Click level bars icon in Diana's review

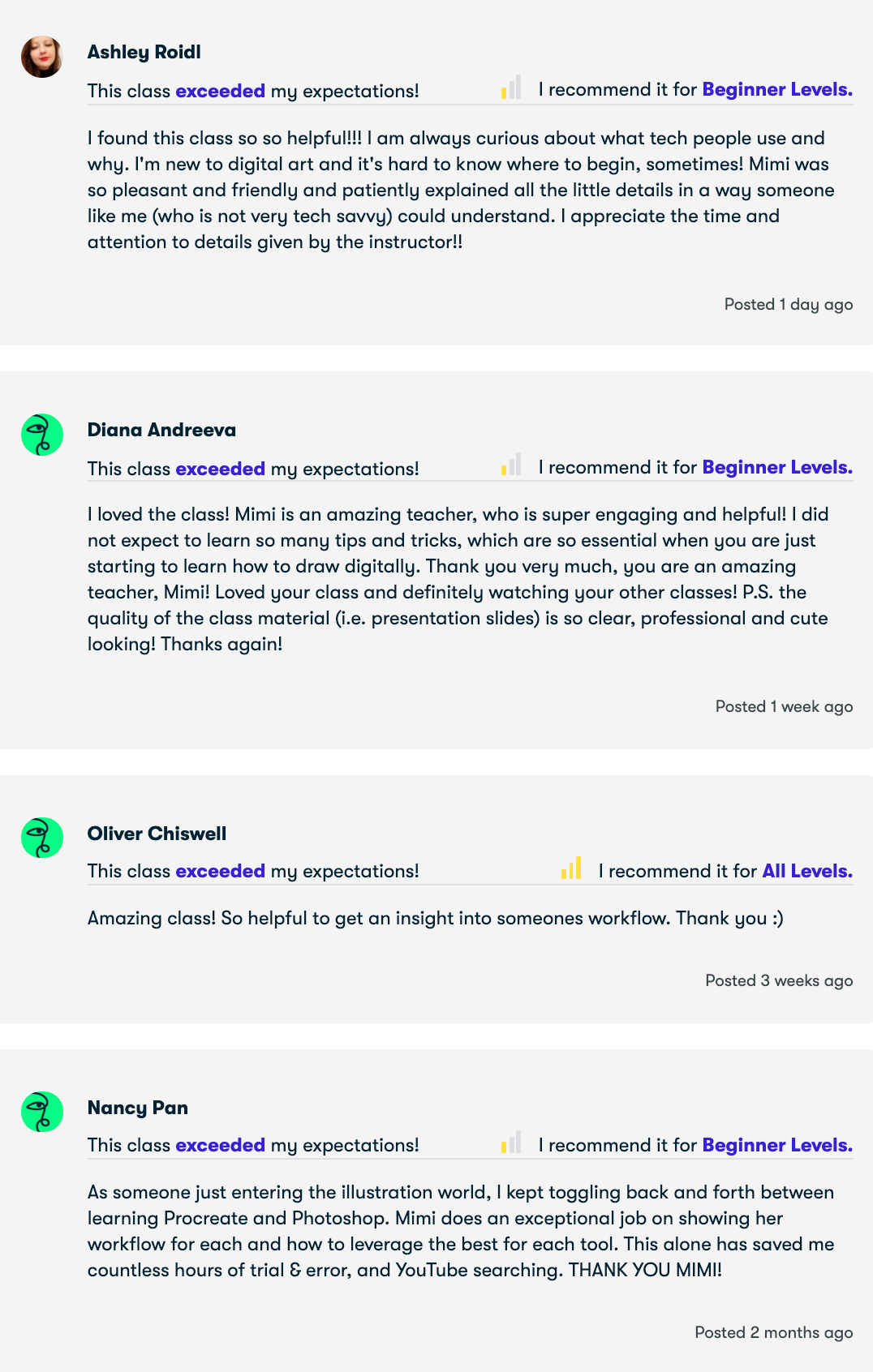511,465
